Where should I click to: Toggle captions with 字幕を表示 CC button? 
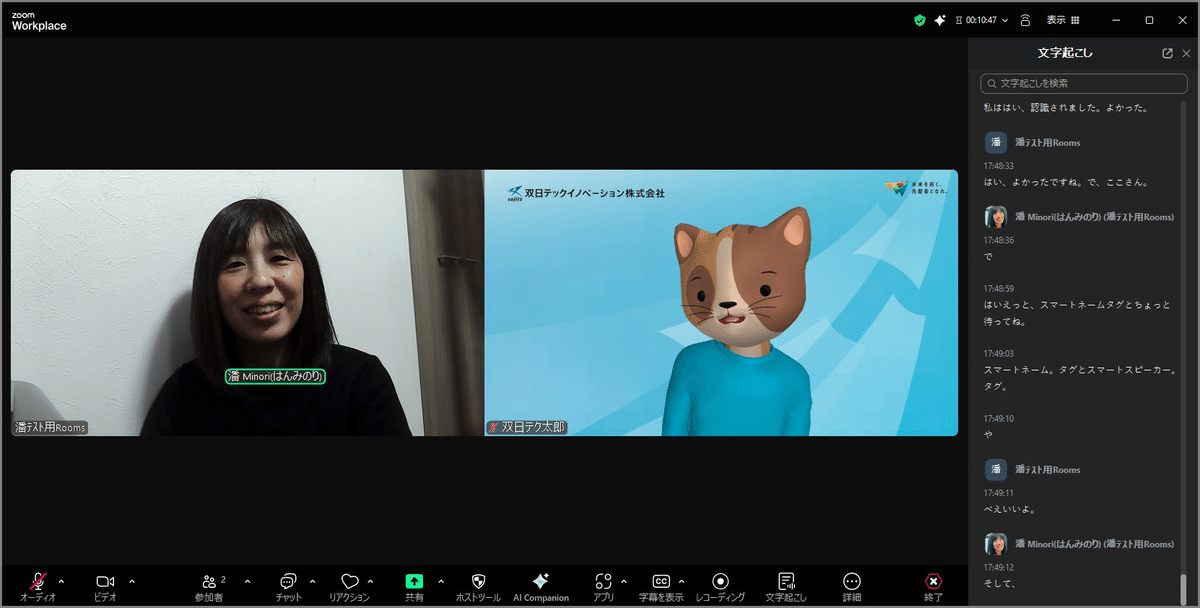tap(661, 586)
